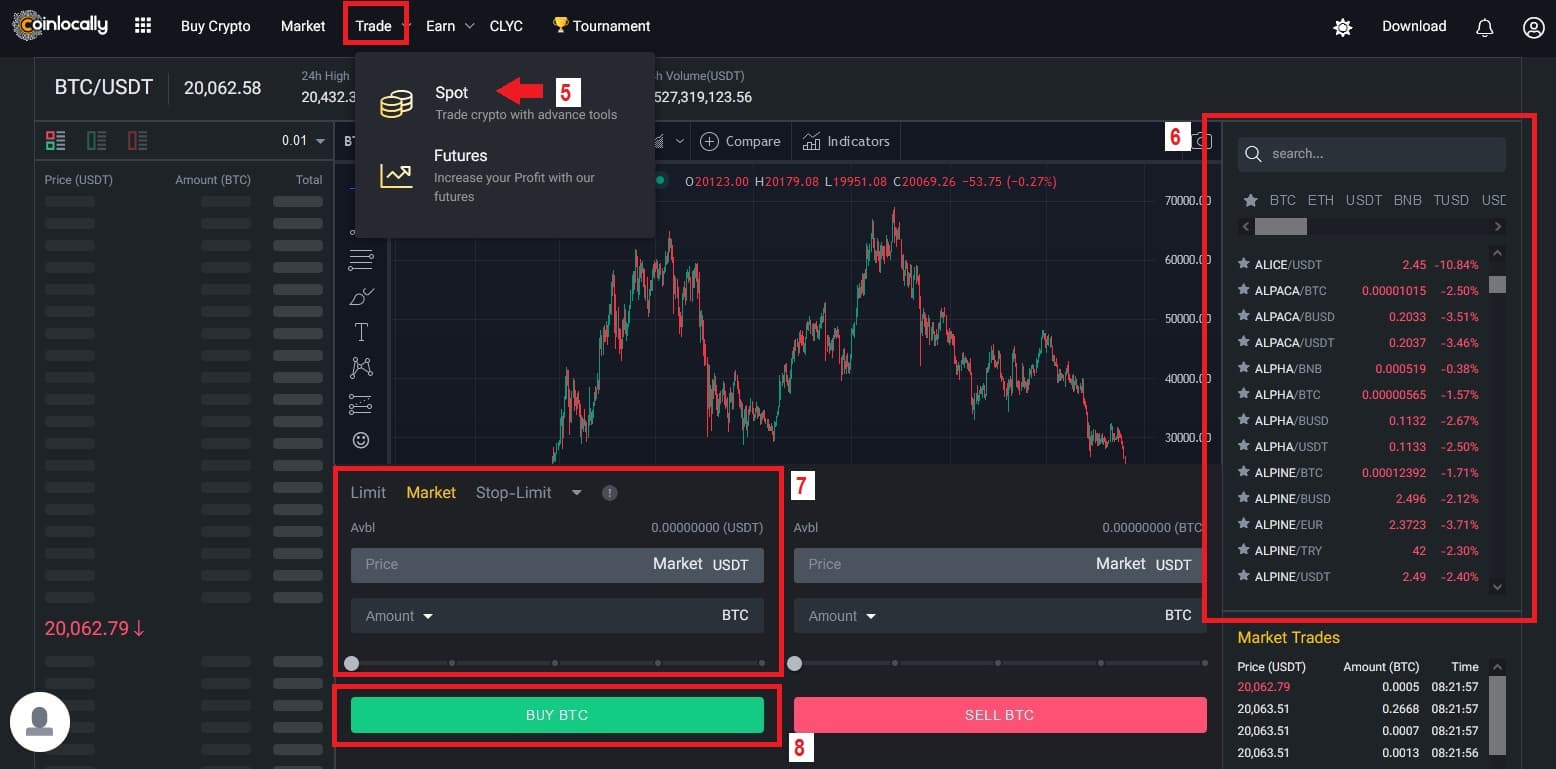Viewport: 1556px width, 769px height.
Task: Open the Stop-Limit order type dropdown arrow
Action: point(576,493)
